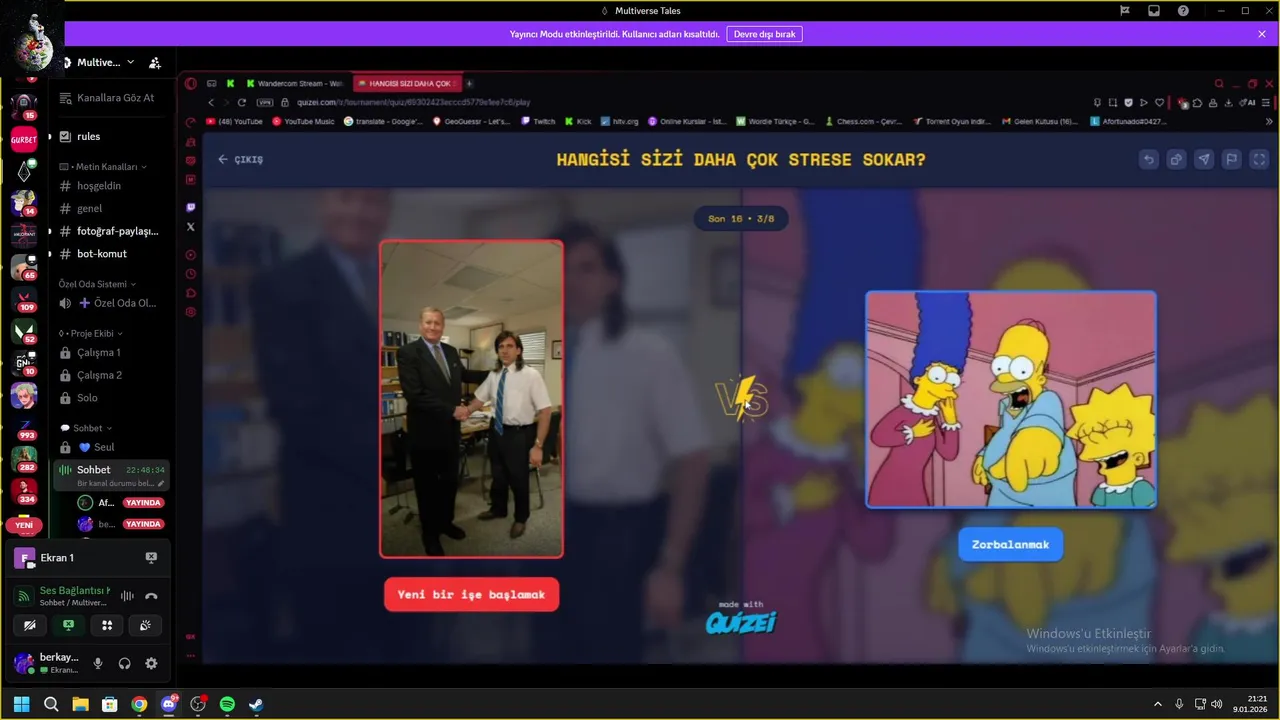Open activities launcher in voice panel
This screenshot has height=720, width=1280.
pos(107,625)
